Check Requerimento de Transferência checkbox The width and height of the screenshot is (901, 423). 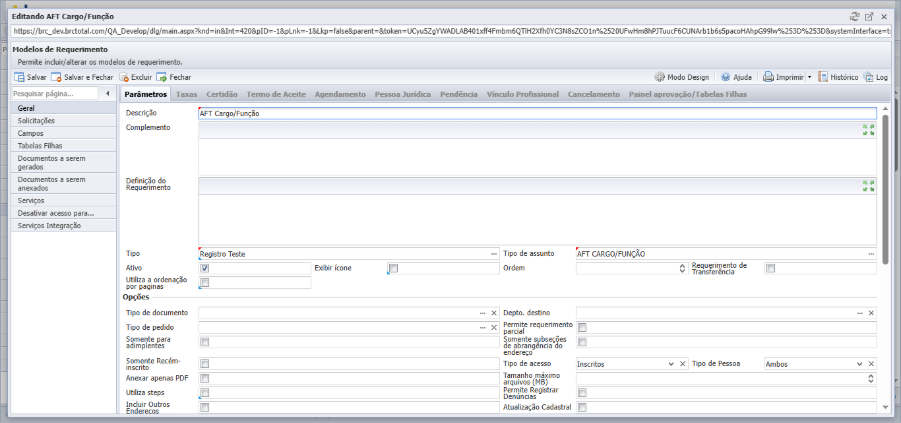pyautogui.click(x=771, y=268)
